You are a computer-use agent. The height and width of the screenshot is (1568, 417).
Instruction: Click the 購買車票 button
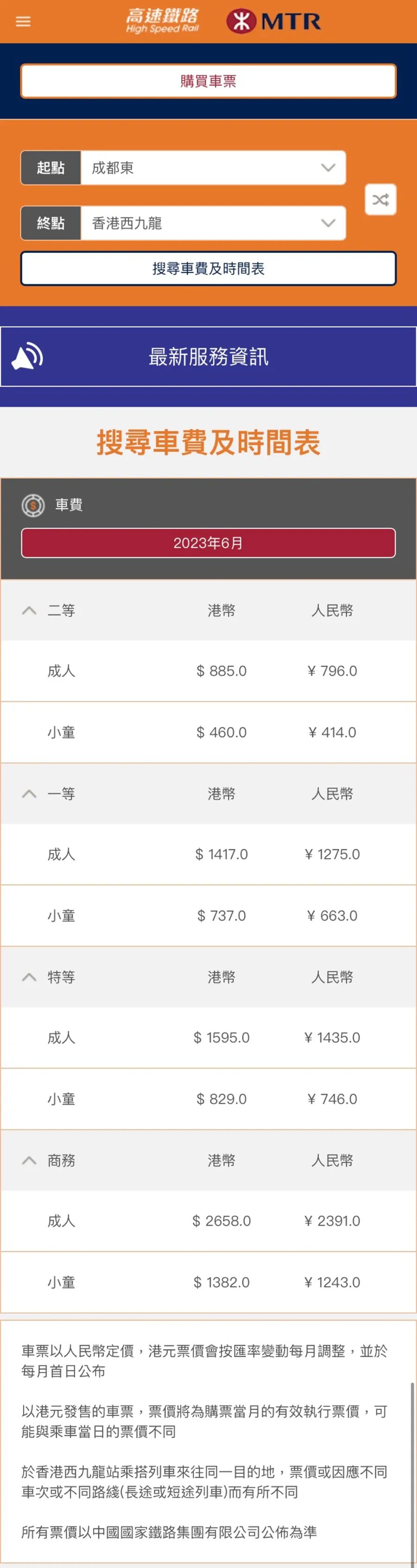pyautogui.click(x=208, y=81)
